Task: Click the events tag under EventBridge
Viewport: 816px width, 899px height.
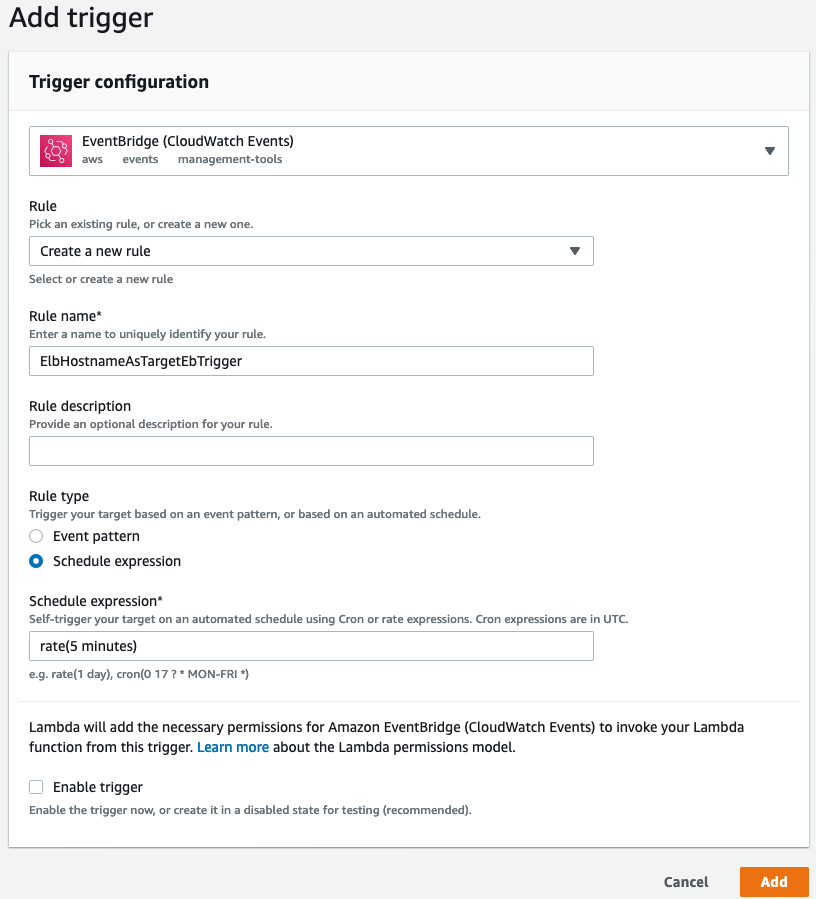Action: tap(140, 159)
